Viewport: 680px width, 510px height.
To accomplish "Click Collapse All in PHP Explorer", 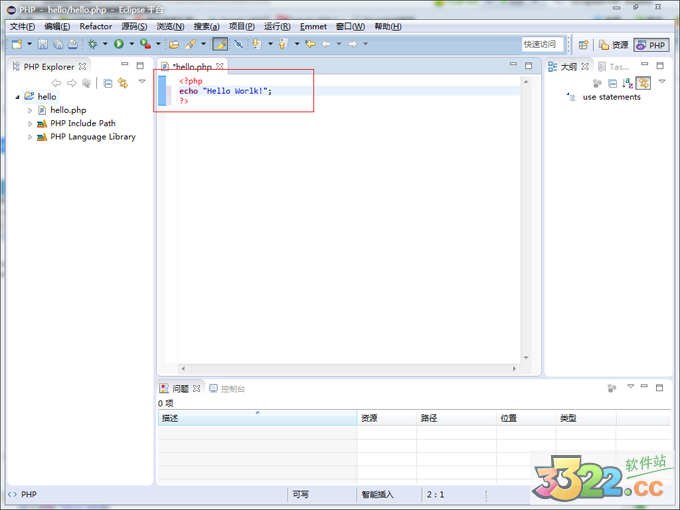I will [x=108, y=83].
